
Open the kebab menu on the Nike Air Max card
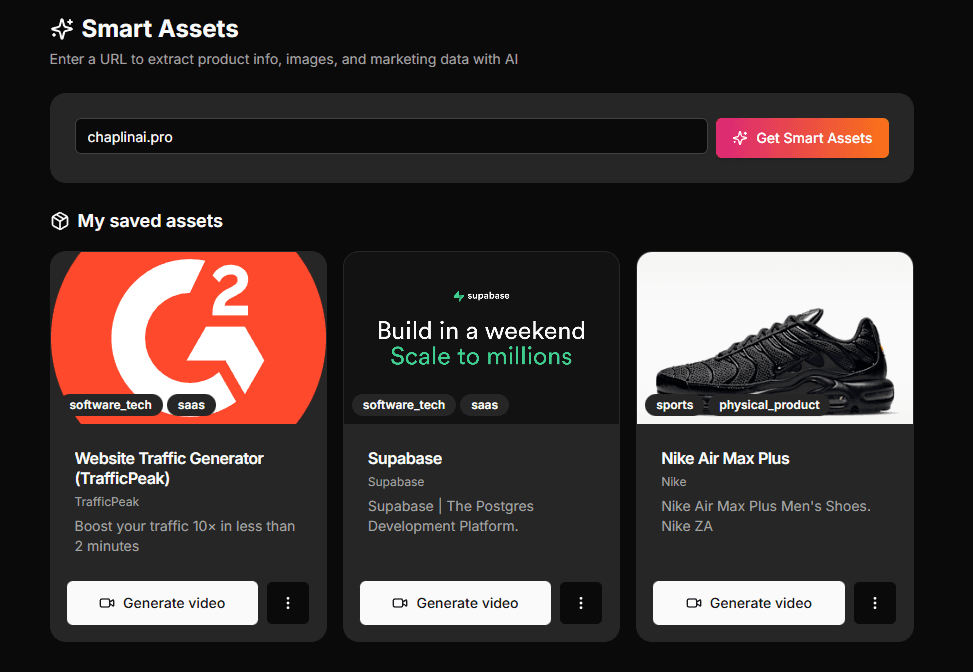click(875, 603)
